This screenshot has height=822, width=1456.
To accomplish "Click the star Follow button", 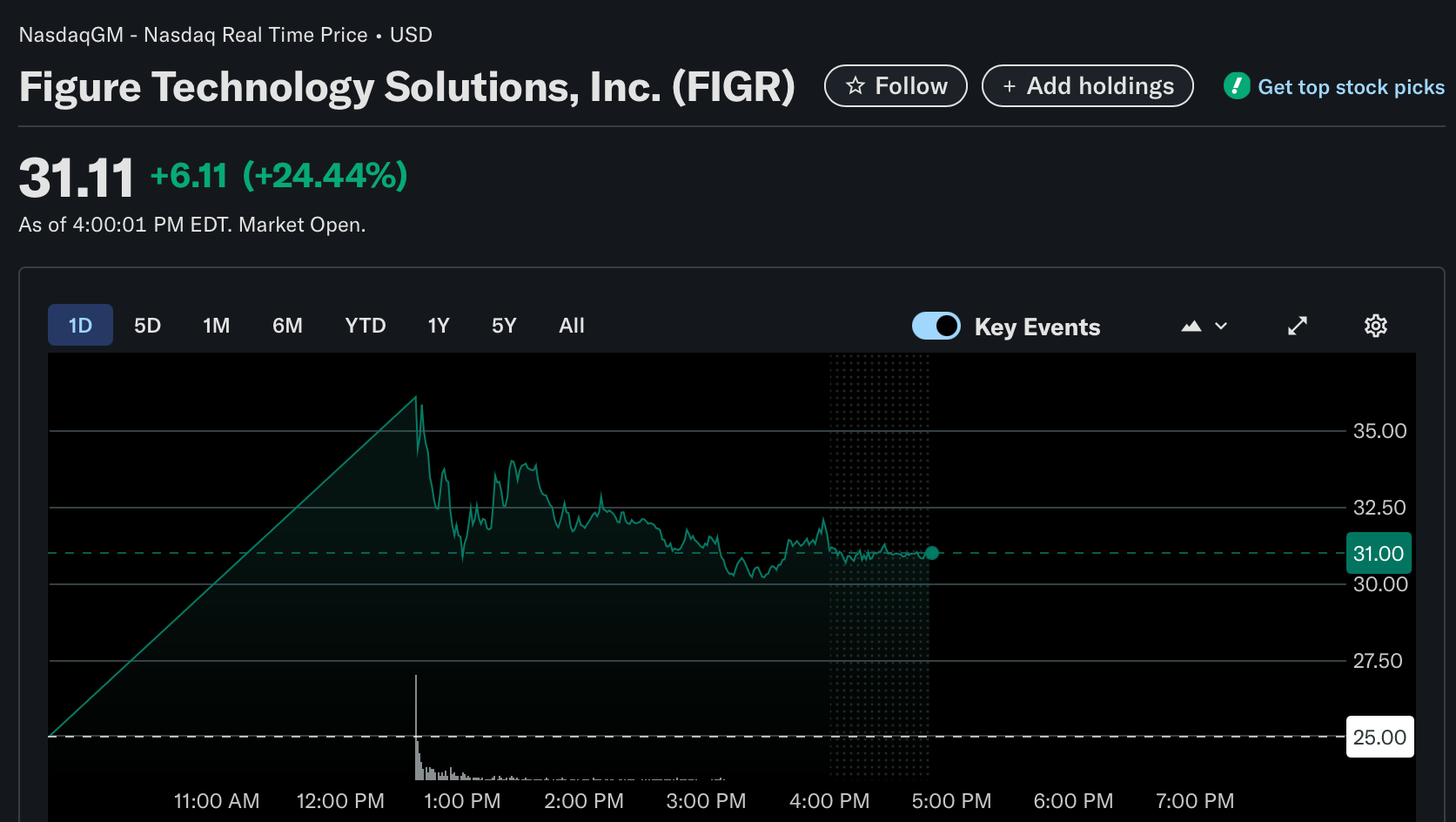I will pos(895,86).
